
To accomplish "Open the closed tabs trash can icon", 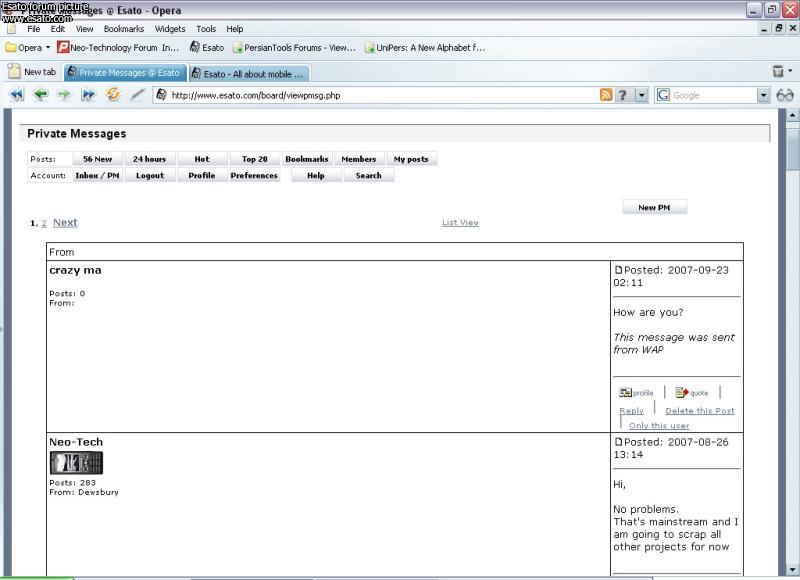I will pos(778,71).
